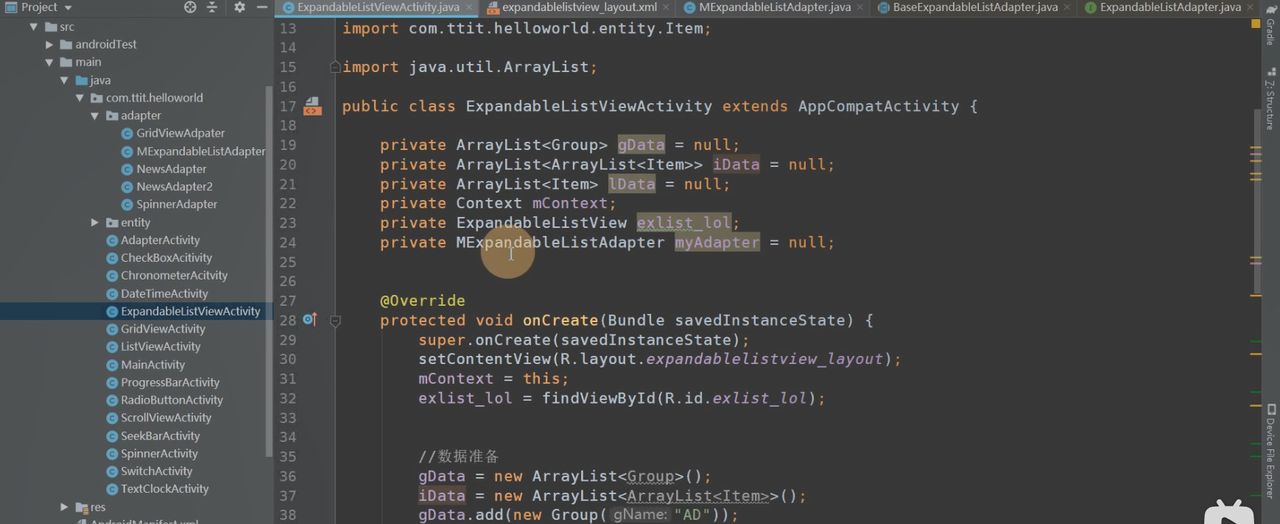
Task: Click the collapse all icon in Project panel header
Action: [213, 7]
